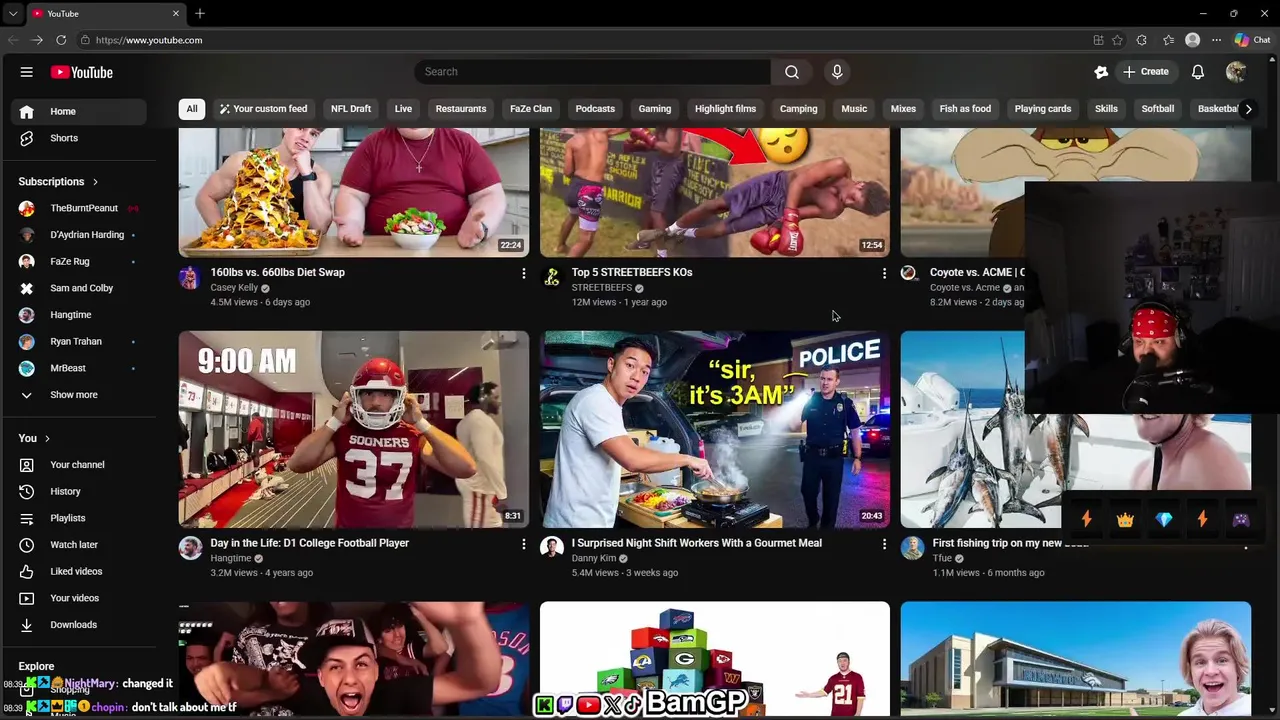Select the Gaming chip

tap(655, 109)
